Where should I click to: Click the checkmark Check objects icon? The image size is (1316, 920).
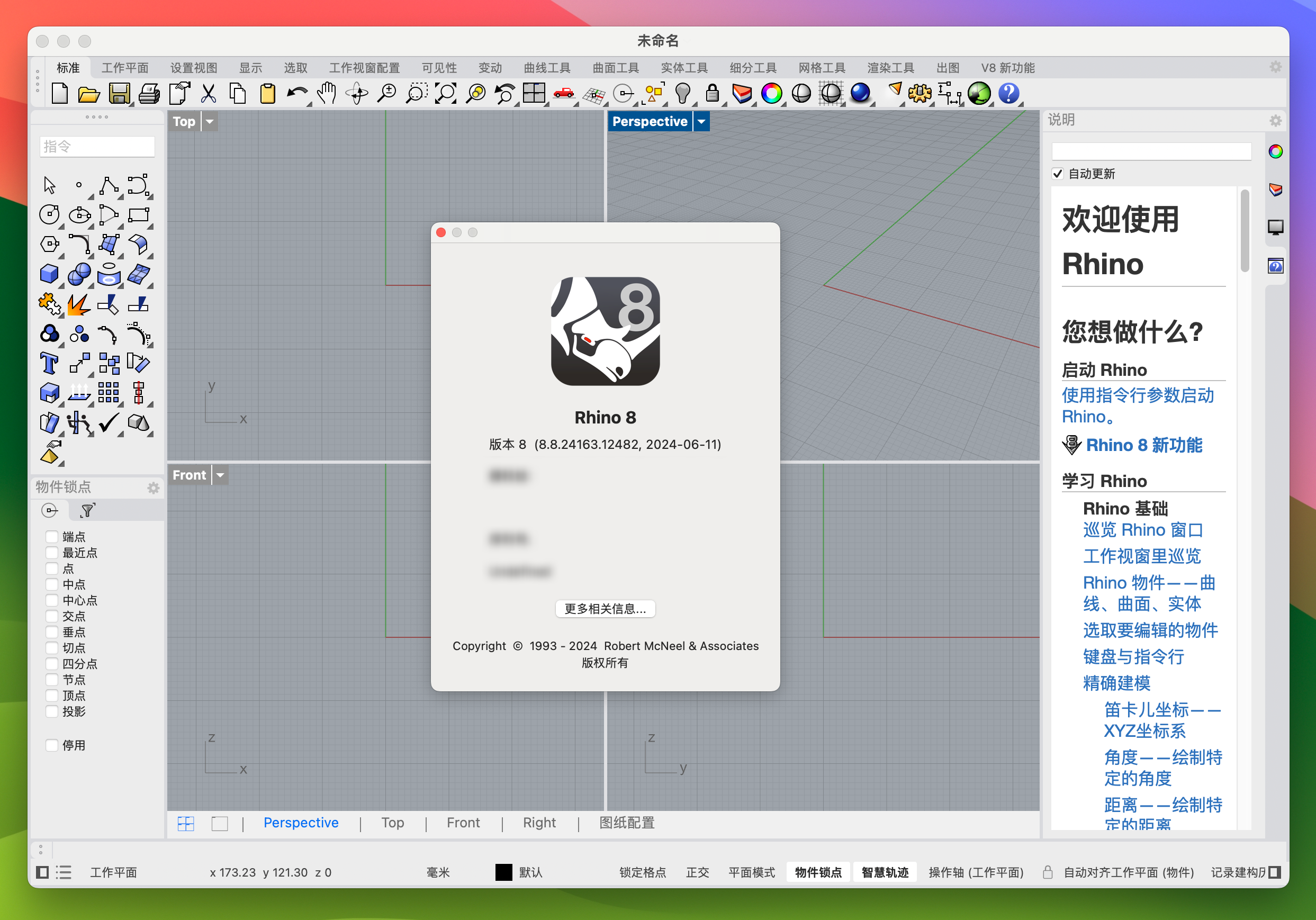109,423
